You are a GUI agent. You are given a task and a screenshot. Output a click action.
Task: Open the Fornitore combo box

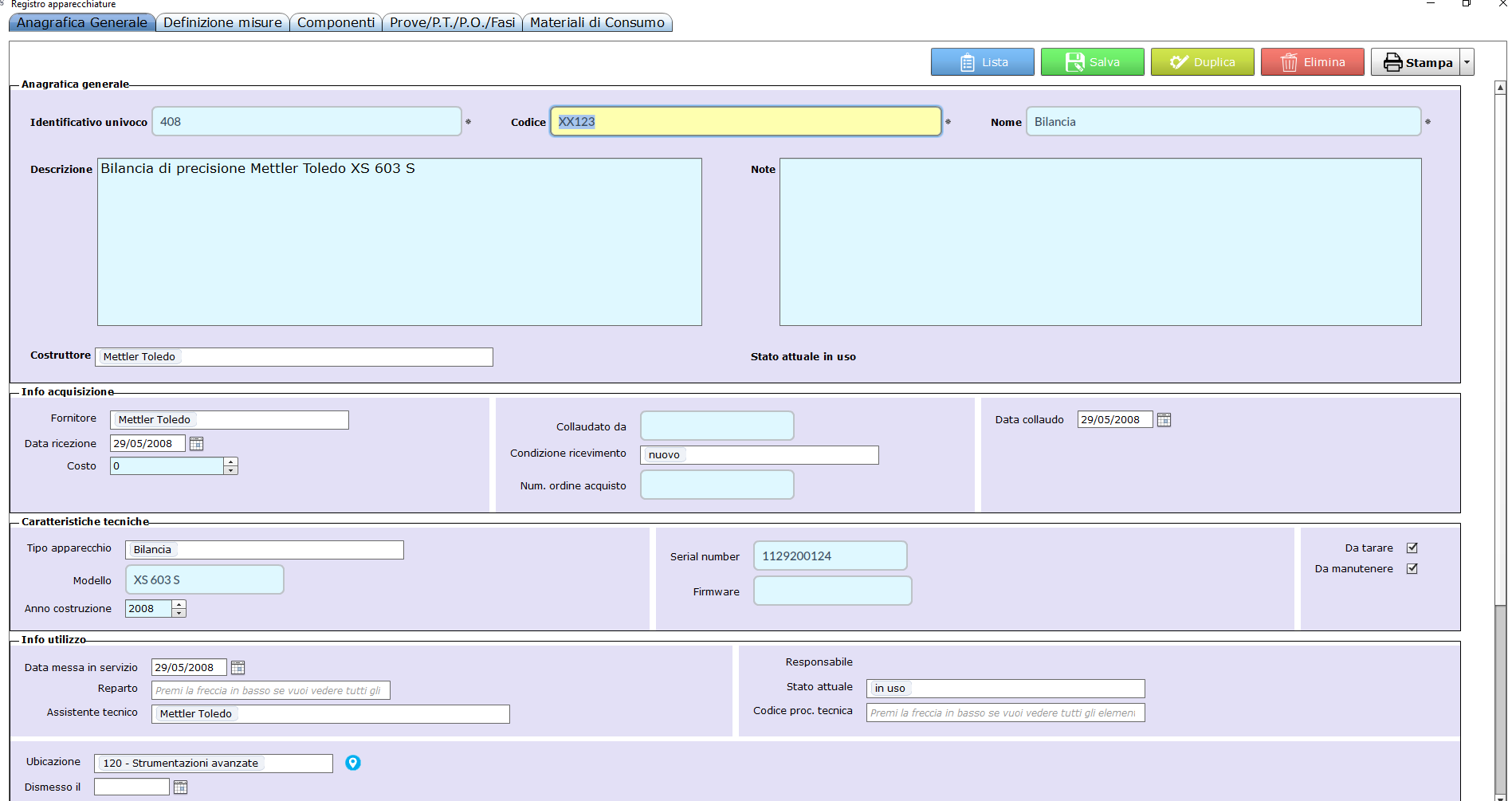tap(229, 419)
